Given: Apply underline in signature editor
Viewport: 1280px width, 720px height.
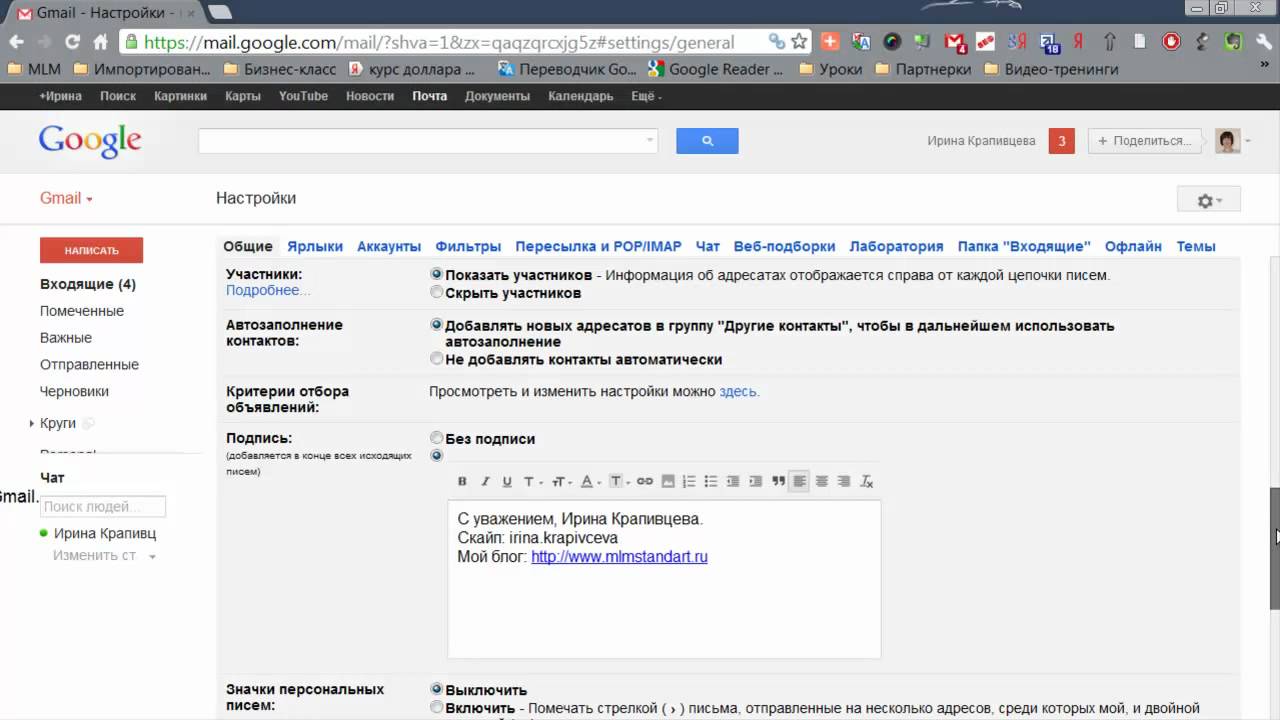Looking at the screenshot, I should [x=507, y=481].
